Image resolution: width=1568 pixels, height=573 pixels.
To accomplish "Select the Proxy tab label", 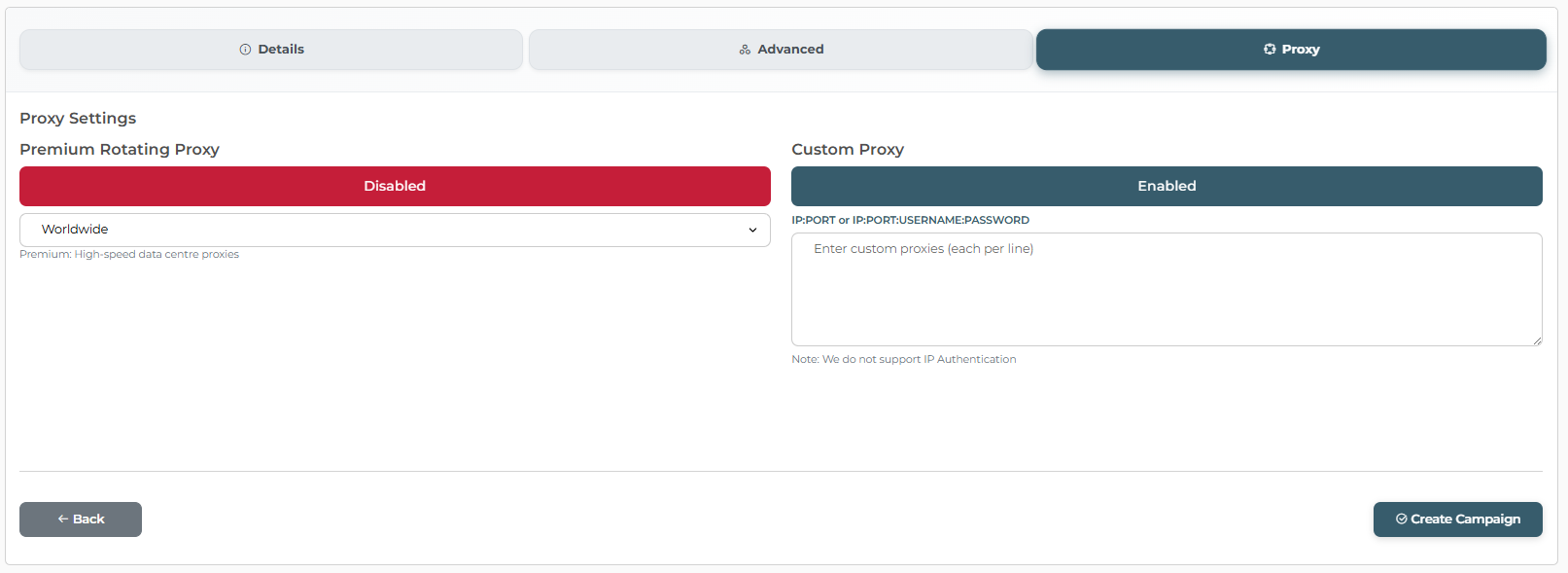I will [x=1300, y=50].
